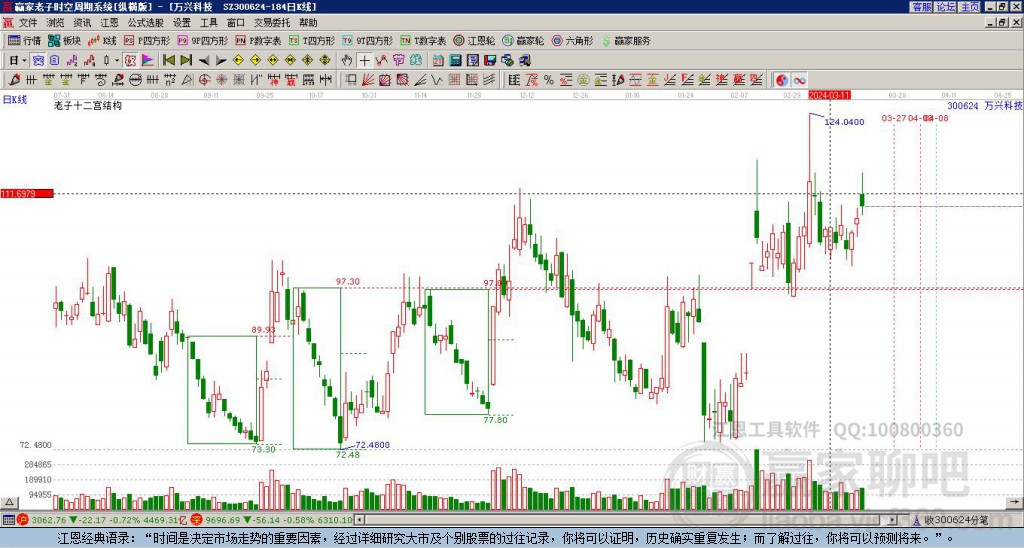Select the zigzag wave line tool
1024x548 pixels.
[436, 80]
